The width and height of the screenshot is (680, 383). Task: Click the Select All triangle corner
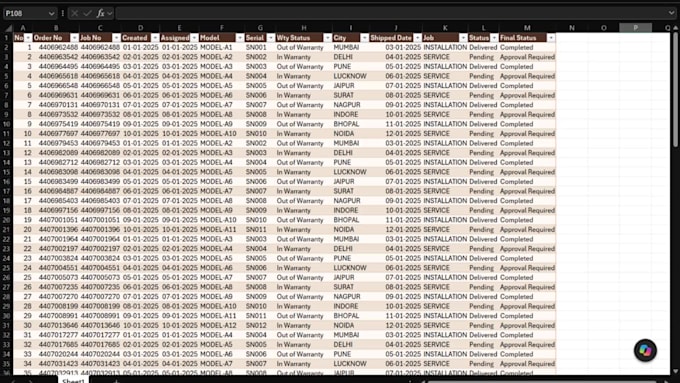tap(8, 28)
